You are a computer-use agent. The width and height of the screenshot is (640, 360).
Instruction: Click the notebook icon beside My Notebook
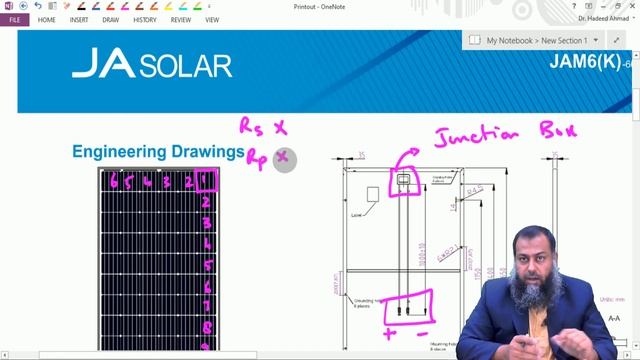[x=474, y=40]
